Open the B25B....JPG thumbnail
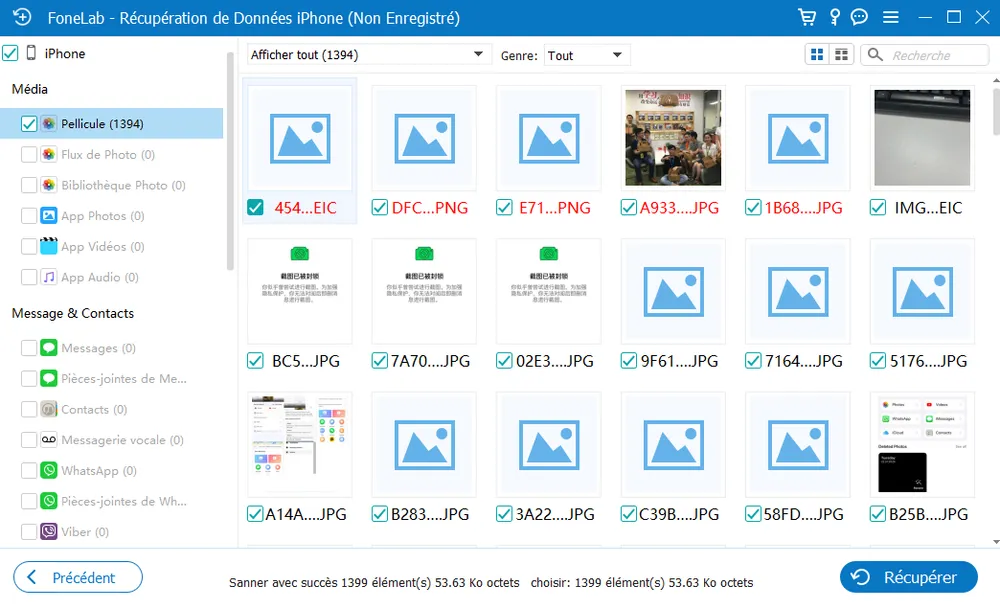 [922, 444]
